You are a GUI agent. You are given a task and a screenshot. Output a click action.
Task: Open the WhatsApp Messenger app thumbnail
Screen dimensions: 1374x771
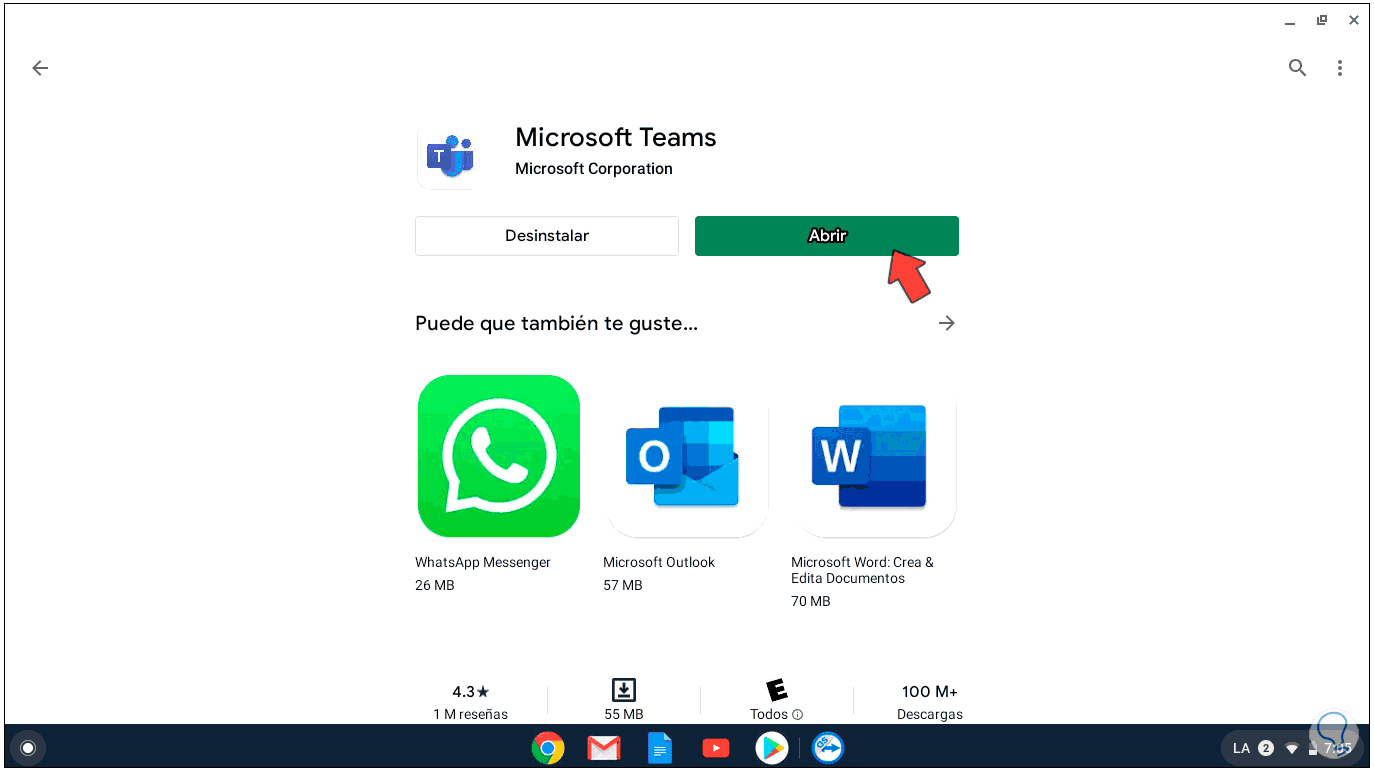coord(499,456)
